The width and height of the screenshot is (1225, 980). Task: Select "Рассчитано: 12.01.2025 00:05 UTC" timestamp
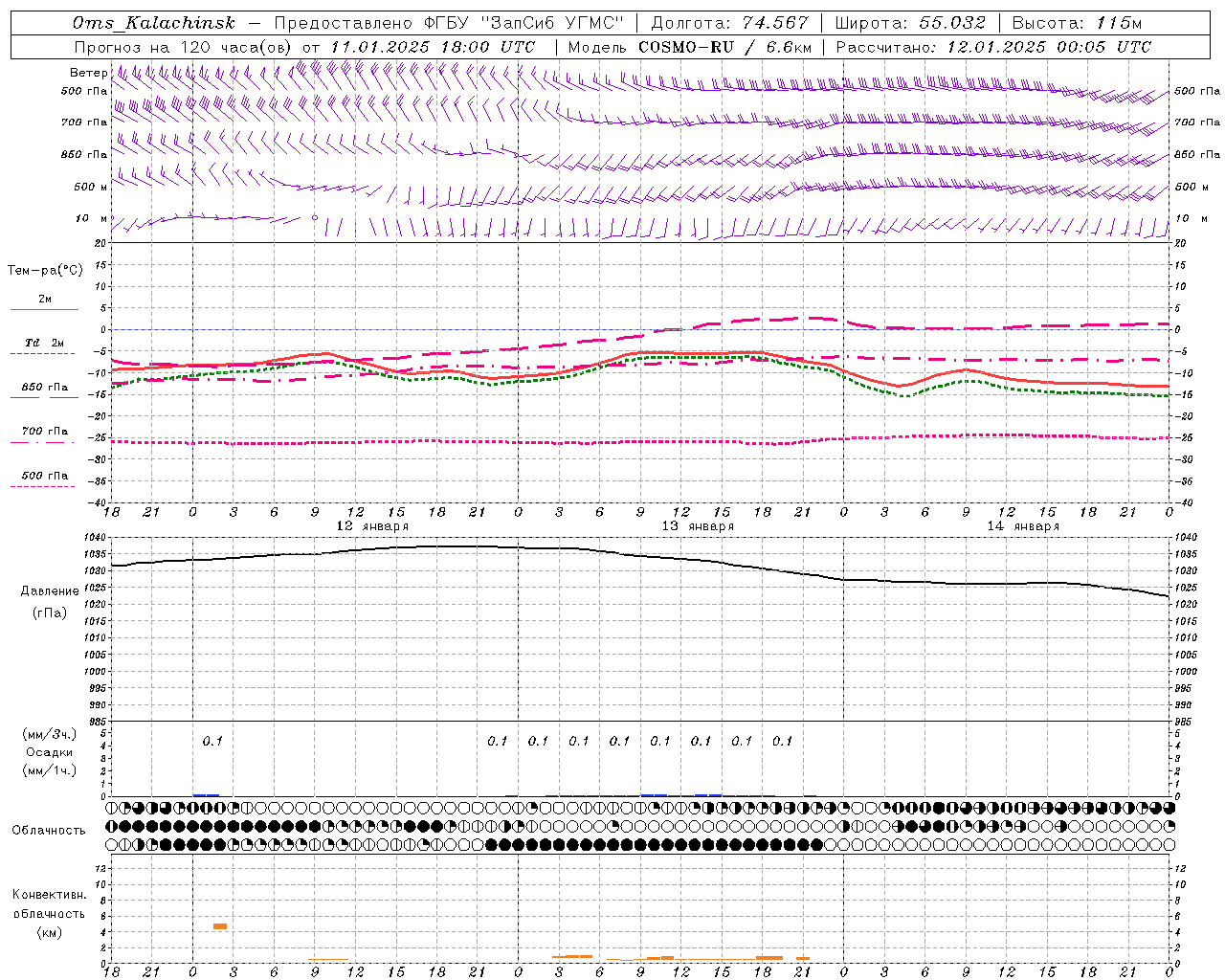pos(993,47)
